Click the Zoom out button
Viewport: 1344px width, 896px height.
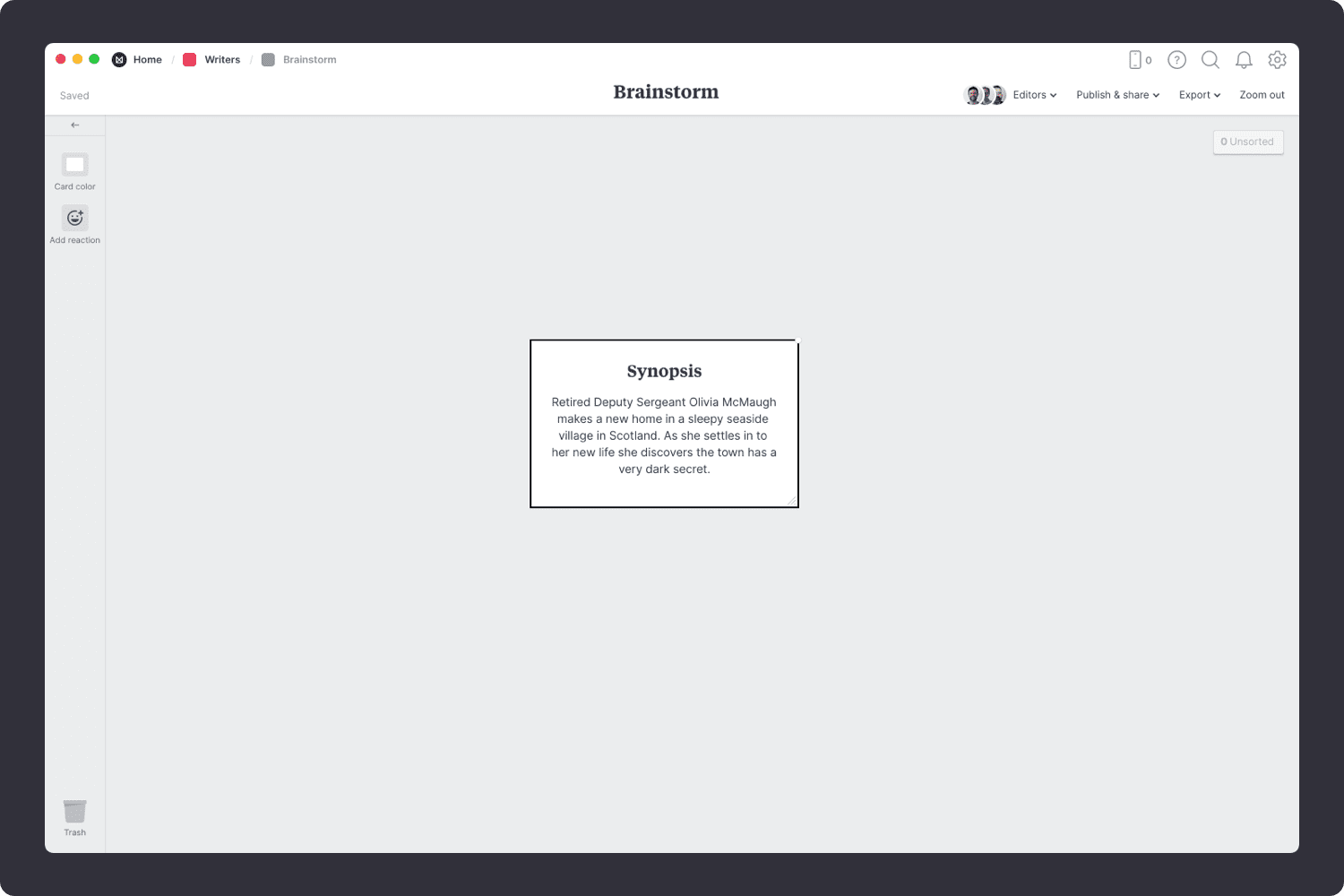click(1262, 95)
